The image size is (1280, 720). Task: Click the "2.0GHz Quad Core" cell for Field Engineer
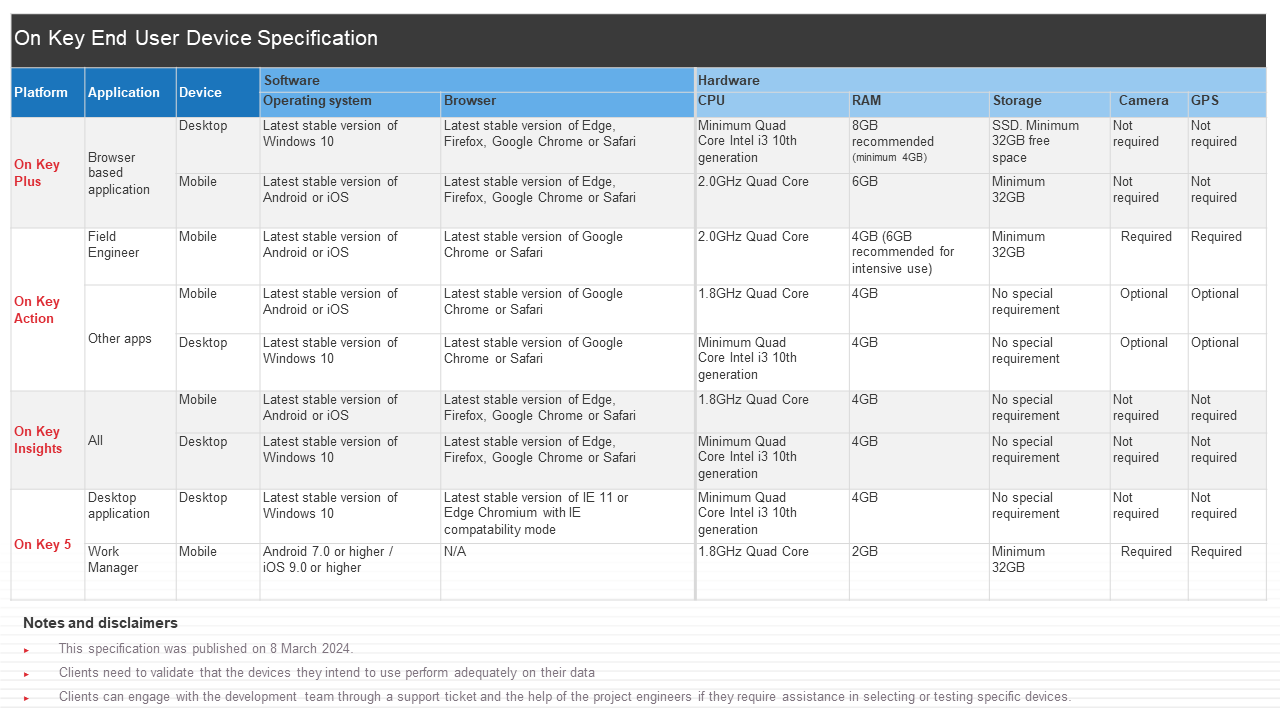772,256
